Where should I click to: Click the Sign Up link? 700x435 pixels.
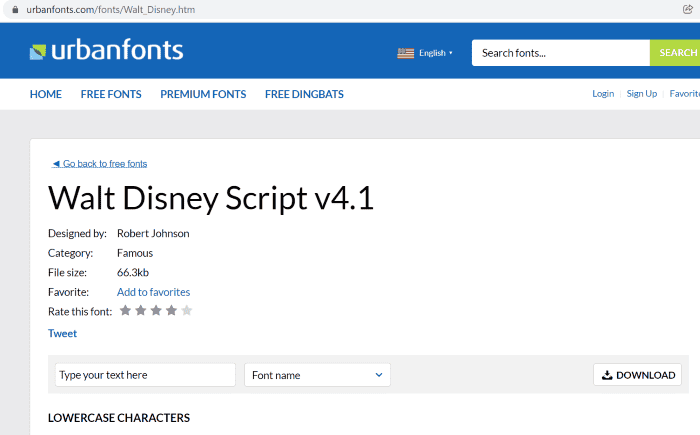coord(642,94)
